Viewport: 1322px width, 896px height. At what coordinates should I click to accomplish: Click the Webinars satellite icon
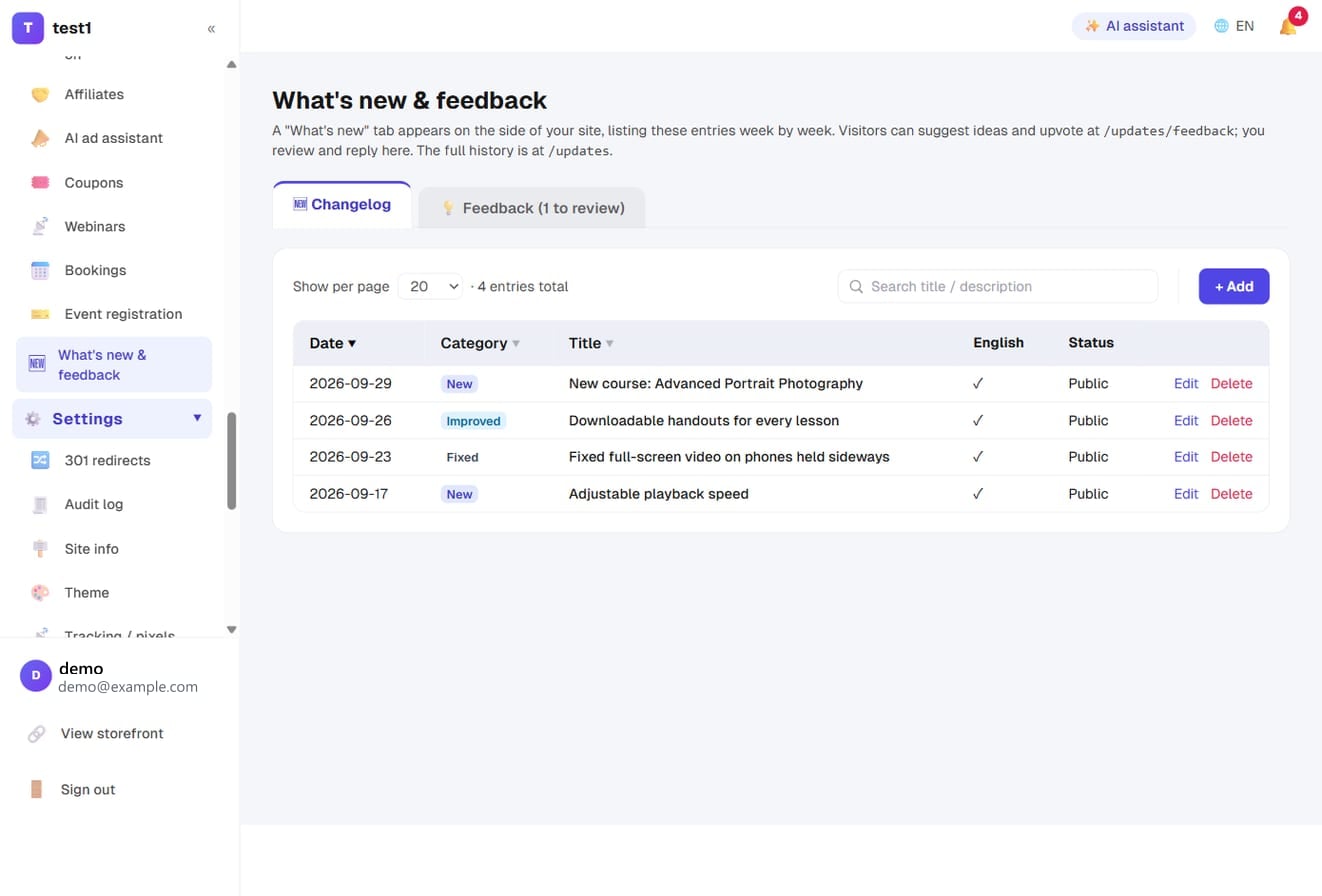point(40,227)
